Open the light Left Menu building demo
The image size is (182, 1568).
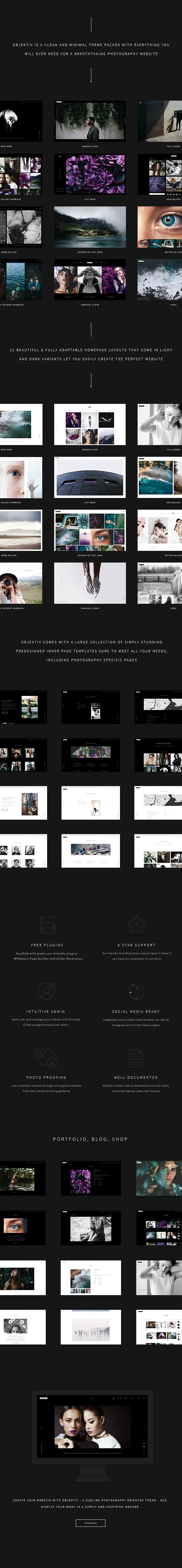90,477
